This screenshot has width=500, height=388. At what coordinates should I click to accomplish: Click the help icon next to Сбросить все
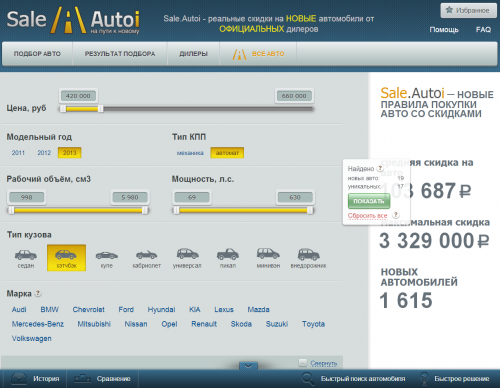point(396,215)
